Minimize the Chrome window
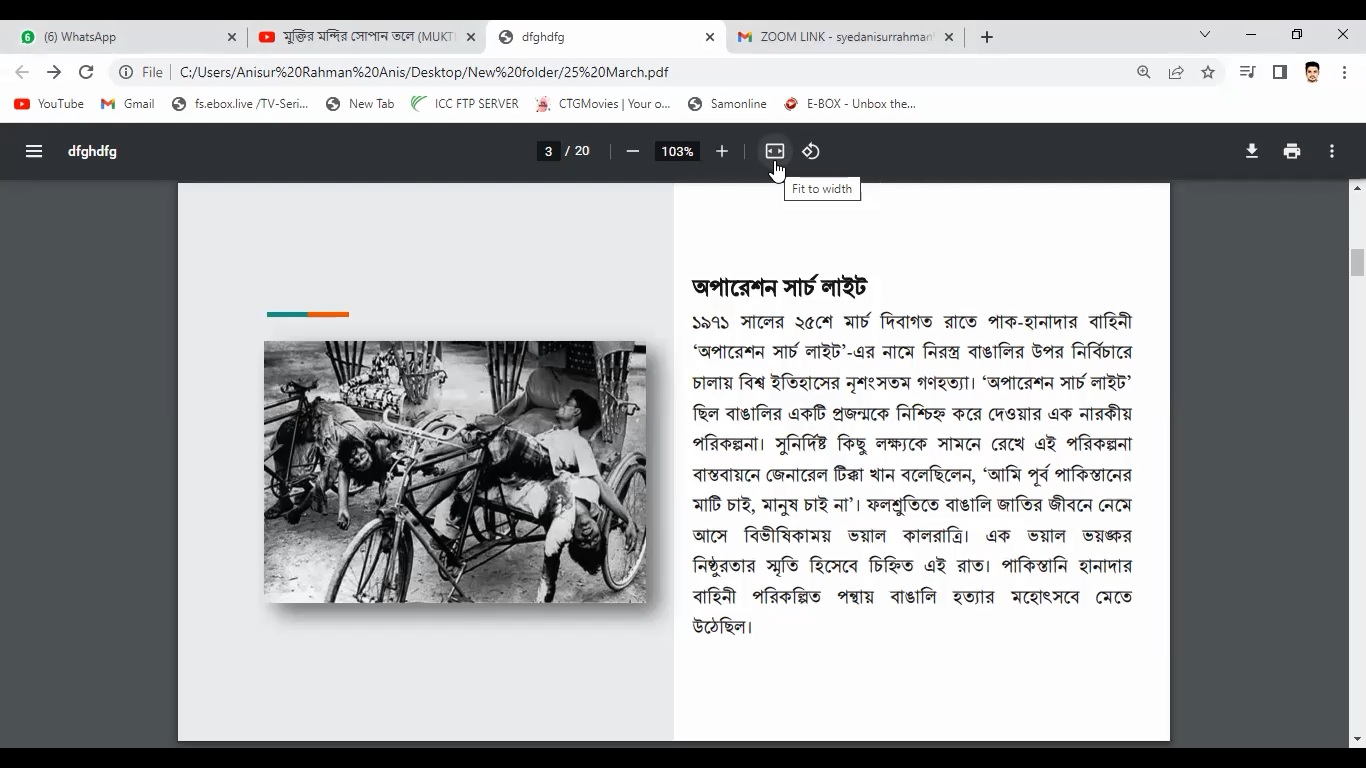The width and height of the screenshot is (1366, 768). click(1251, 34)
